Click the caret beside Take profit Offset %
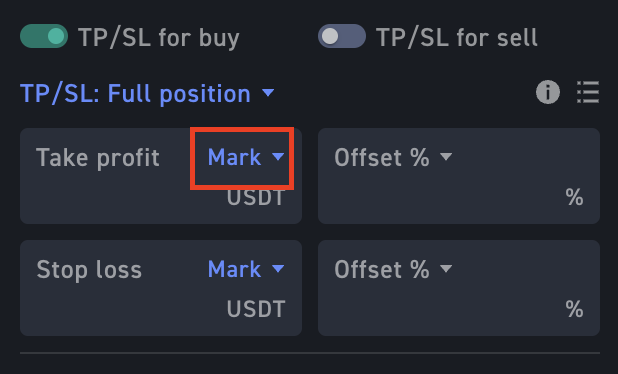 446,157
